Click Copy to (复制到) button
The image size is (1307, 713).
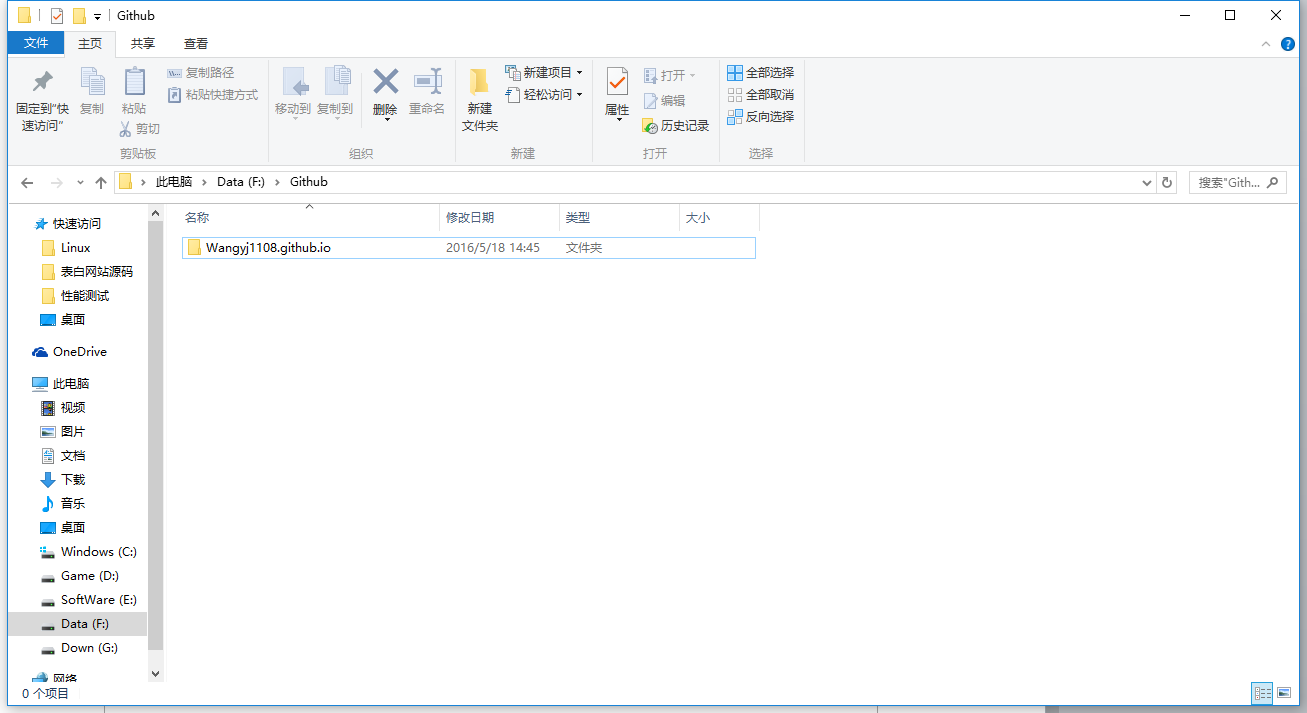coord(335,92)
